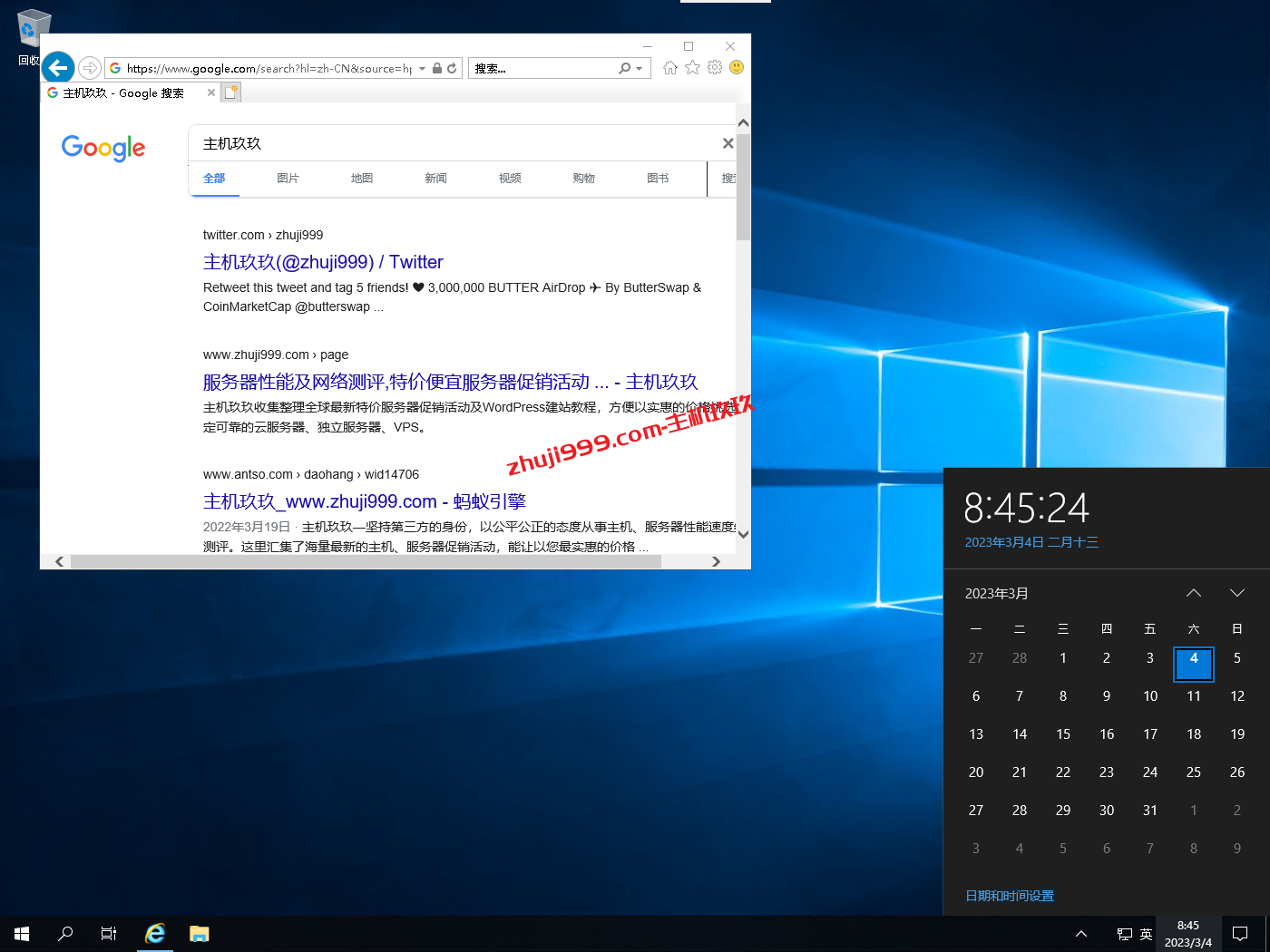
Task: Open the Windows Start menu
Action: coord(22,934)
